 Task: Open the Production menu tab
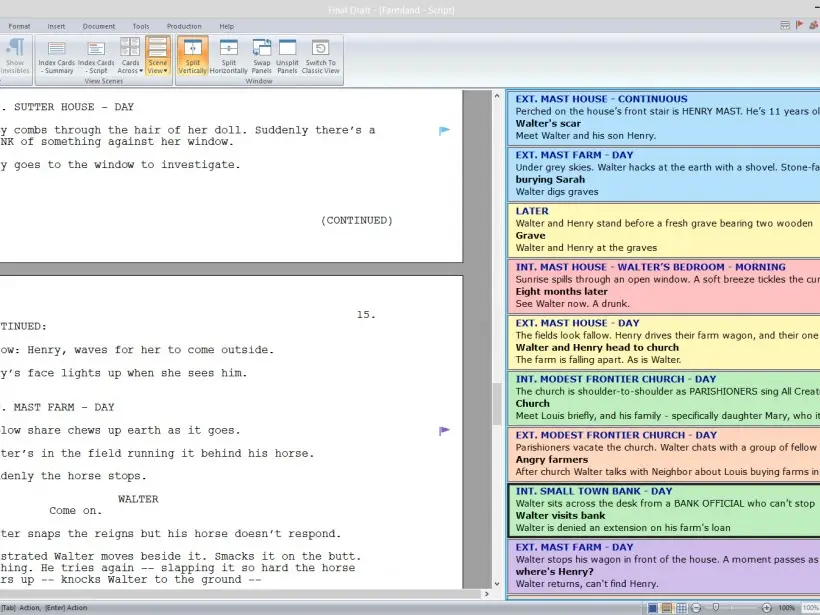point(184,26)
